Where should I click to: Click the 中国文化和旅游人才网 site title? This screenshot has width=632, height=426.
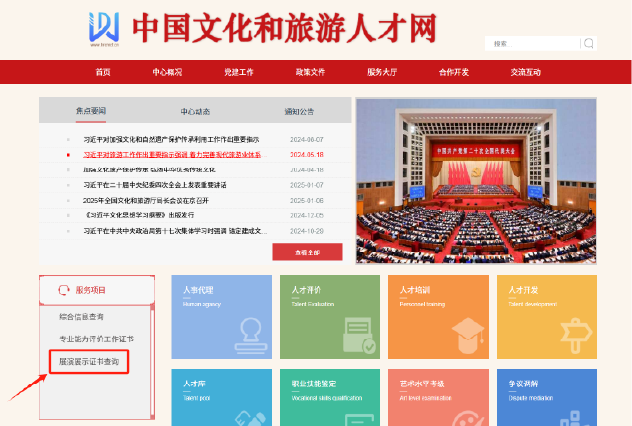[x=285, y=28]
